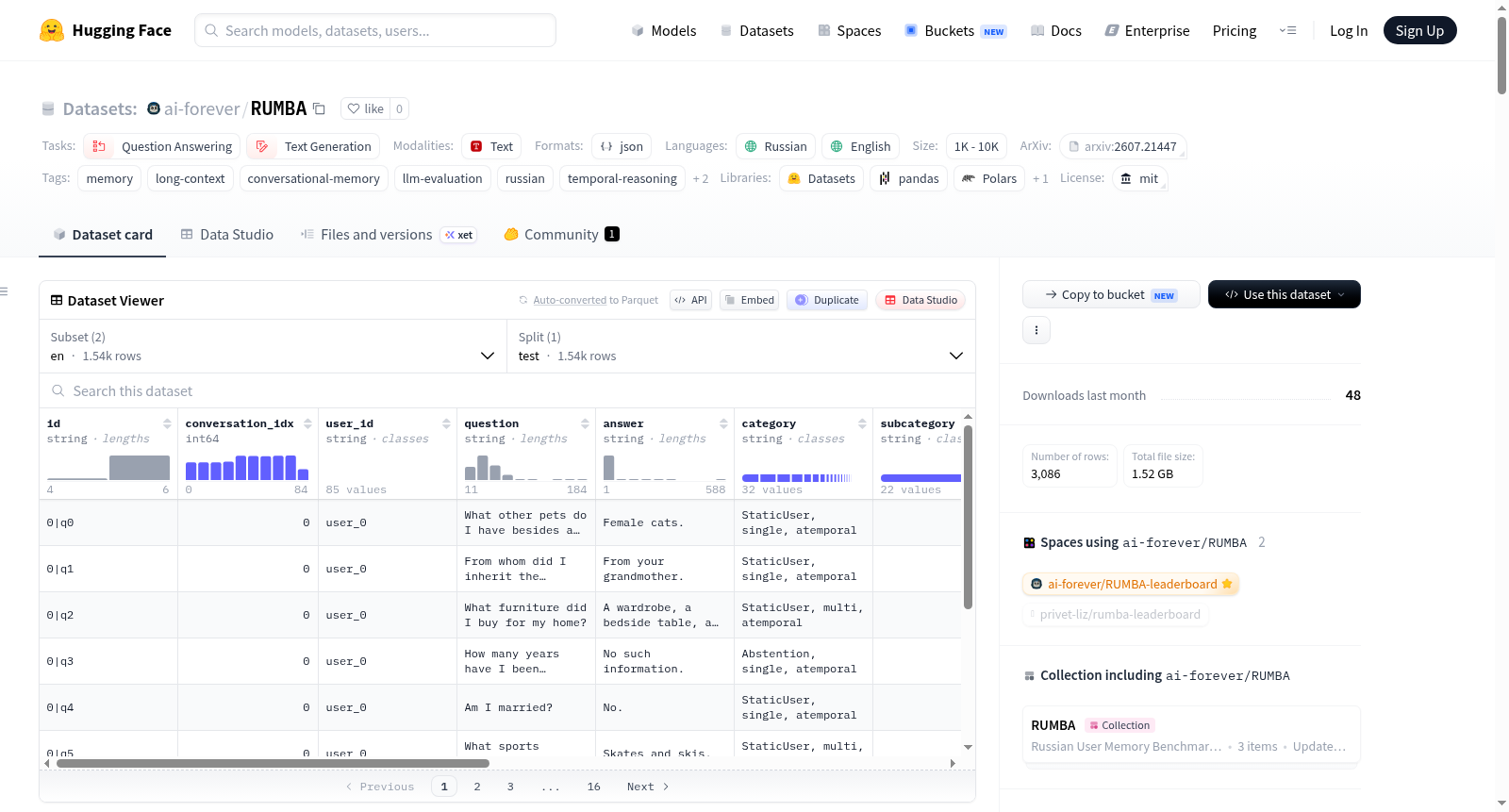Select the Text Generation task tag
This screenshot has width=1509, height=812.
click(x=314, y=146)
